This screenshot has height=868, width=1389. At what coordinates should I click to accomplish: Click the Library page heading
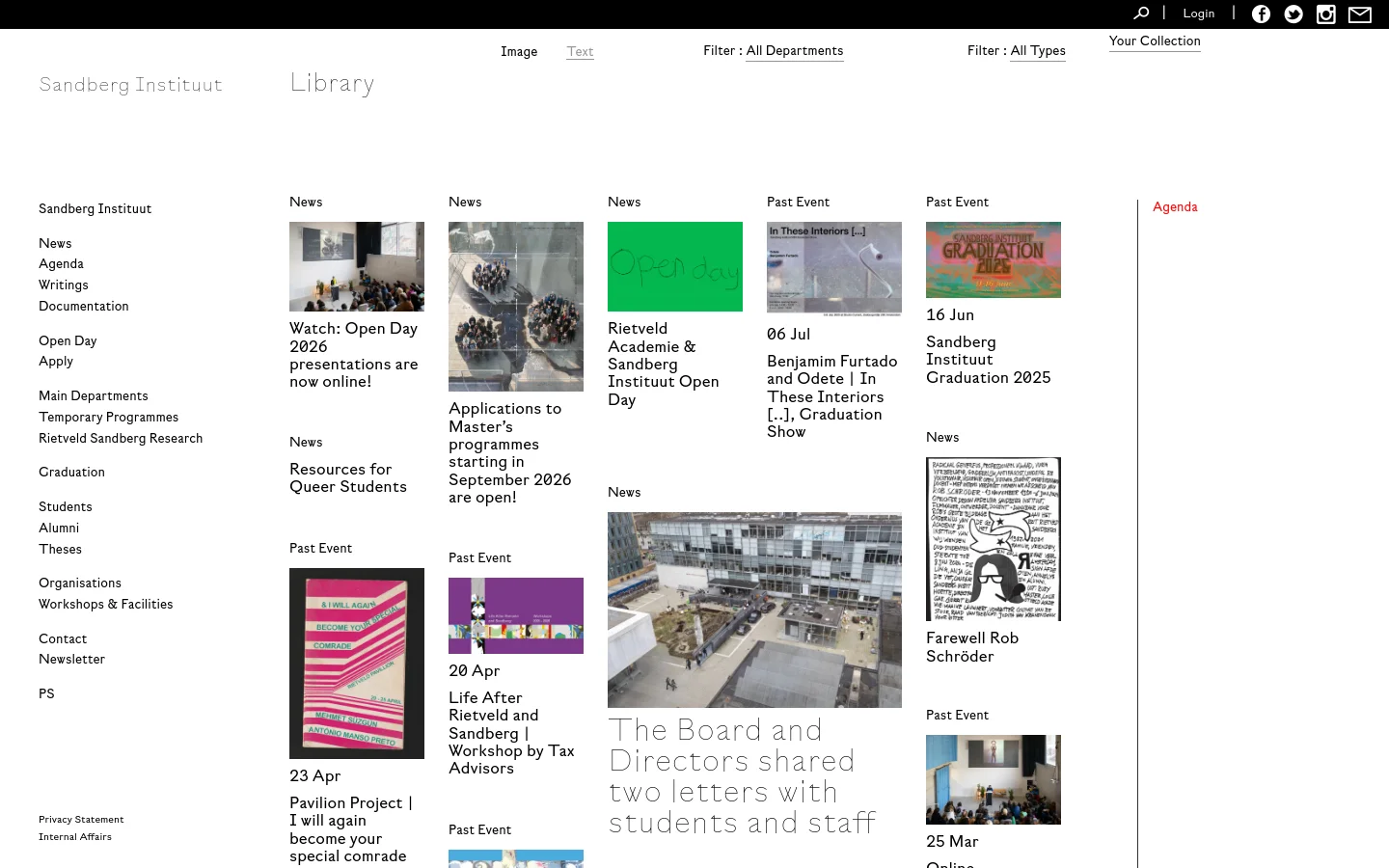click(332, 84)
